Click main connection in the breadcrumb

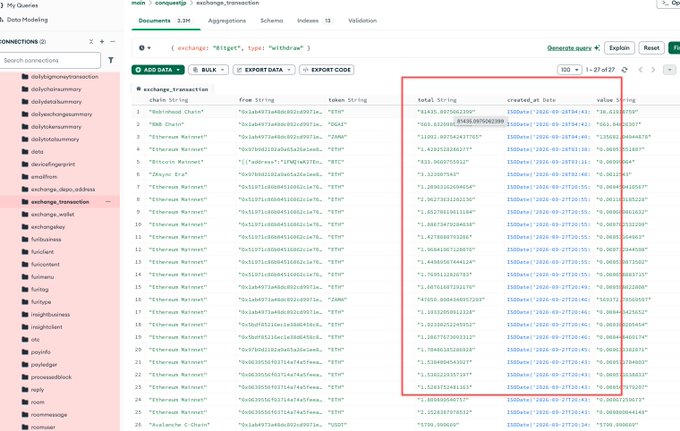point(138,3)
